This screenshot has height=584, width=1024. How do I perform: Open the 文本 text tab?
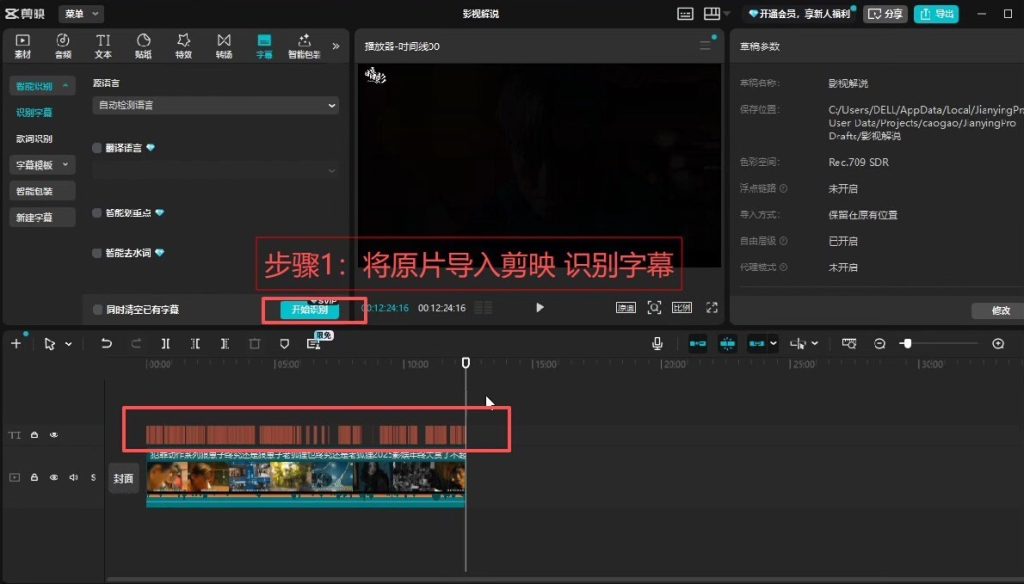103,46
